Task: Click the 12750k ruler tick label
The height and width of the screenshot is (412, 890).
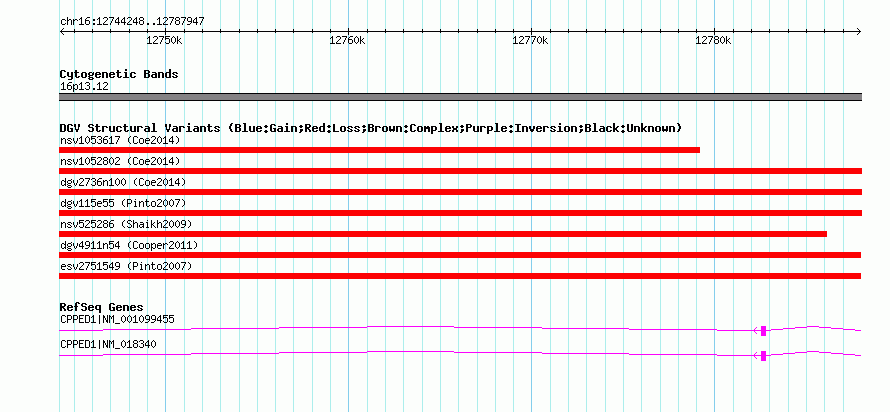Action: click(165, 40)
